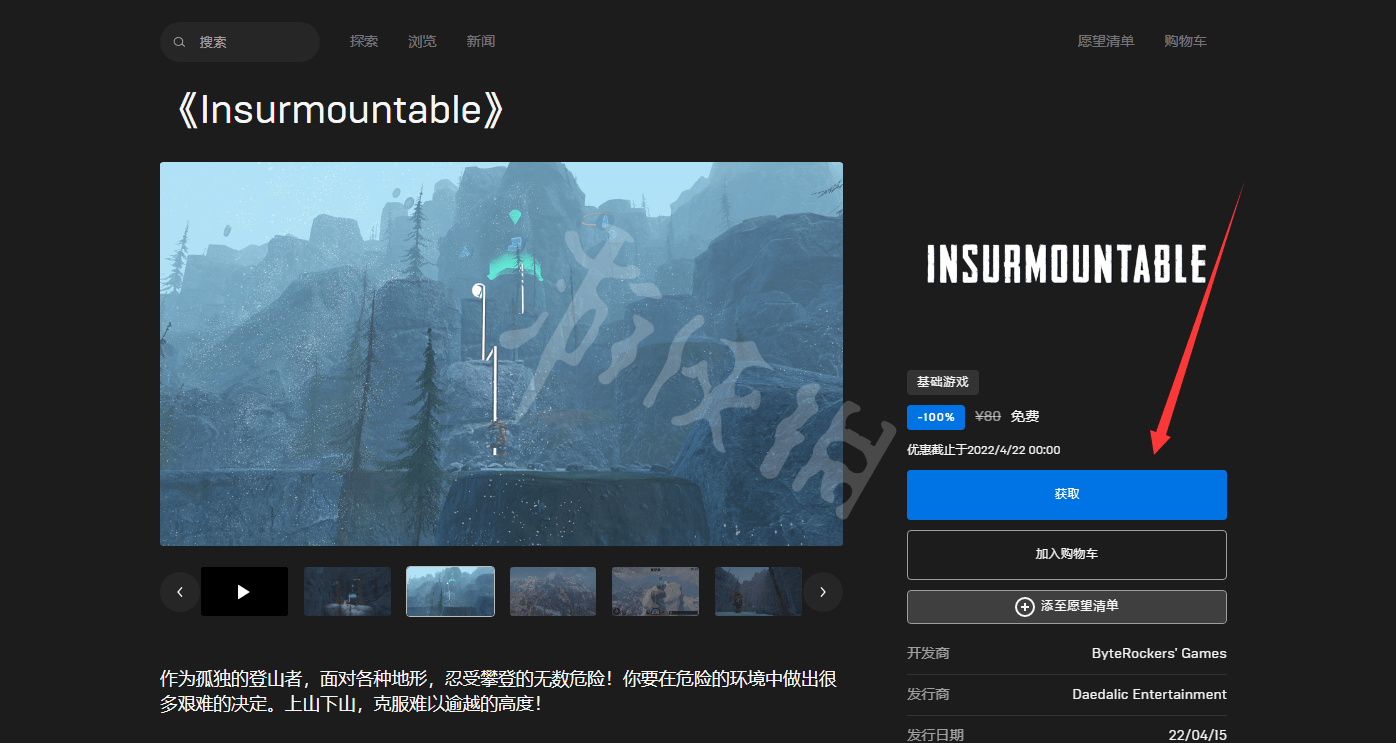
Task: Click the 基础游戏 tag
Action: [x=943, y=382]
